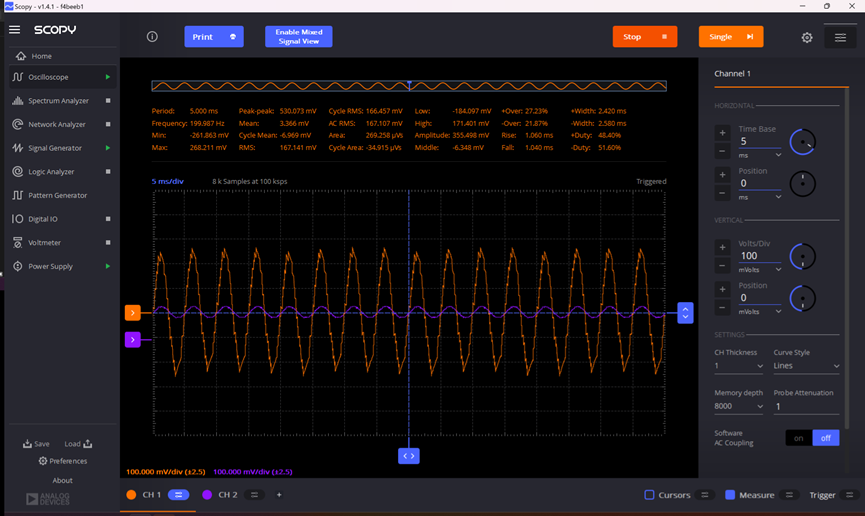Toggle Voltmeter run square button
The height and width of the screenshot is (516, 865).
108,243
